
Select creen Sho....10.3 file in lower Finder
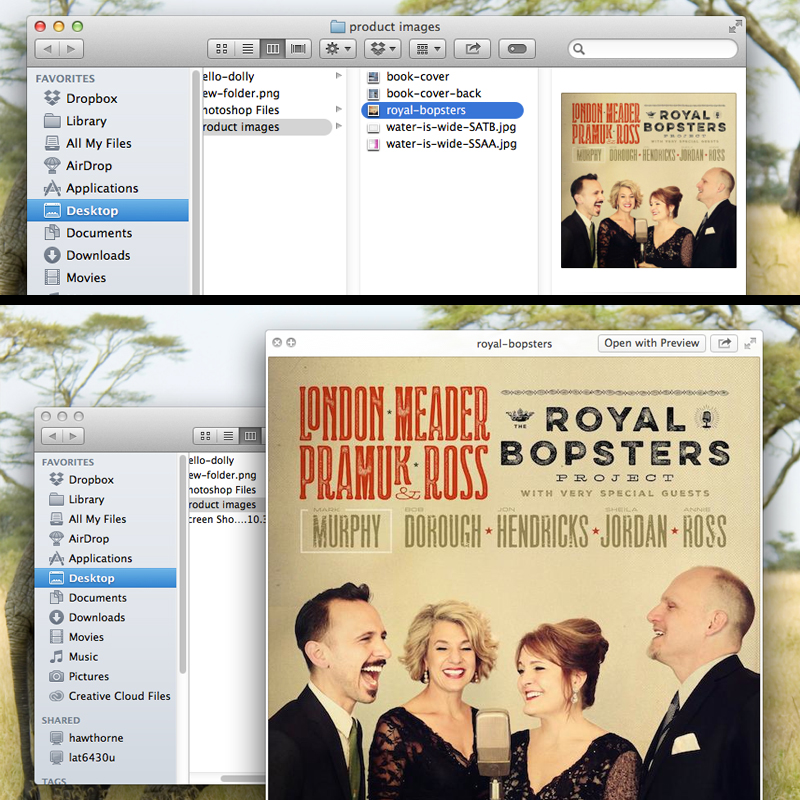point(227,519)
